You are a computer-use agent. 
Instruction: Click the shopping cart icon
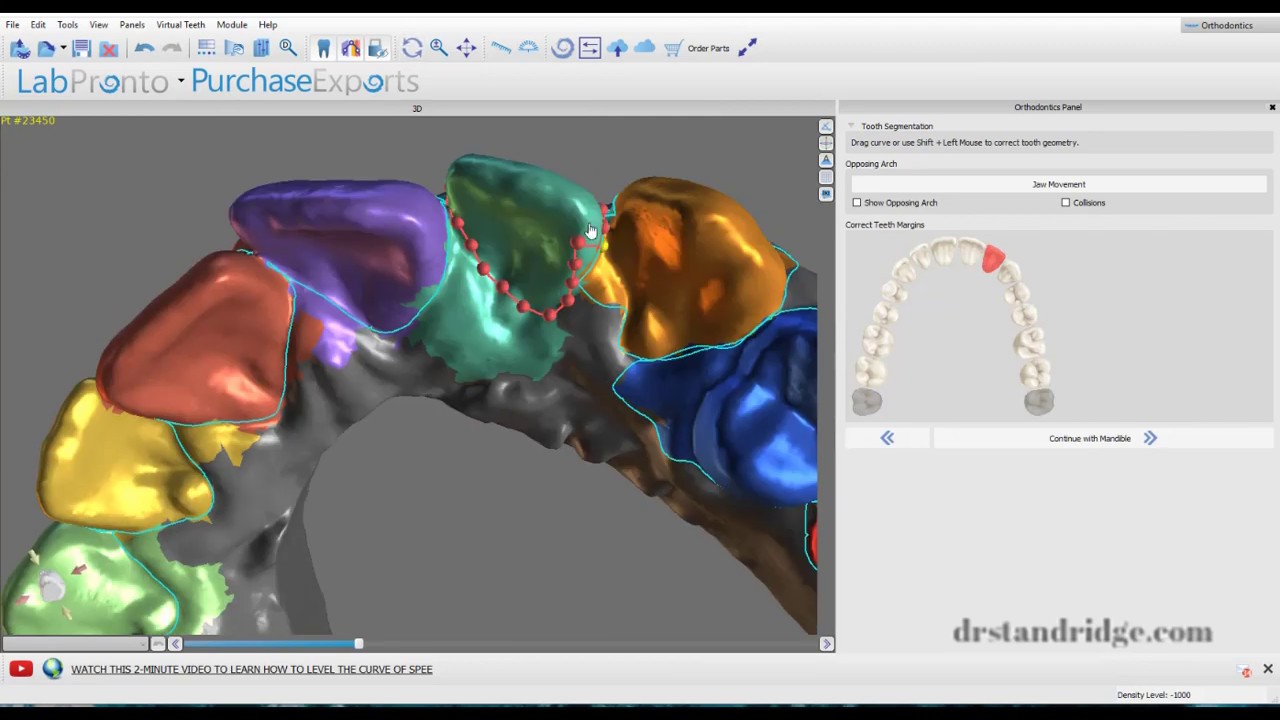point(673,48)
